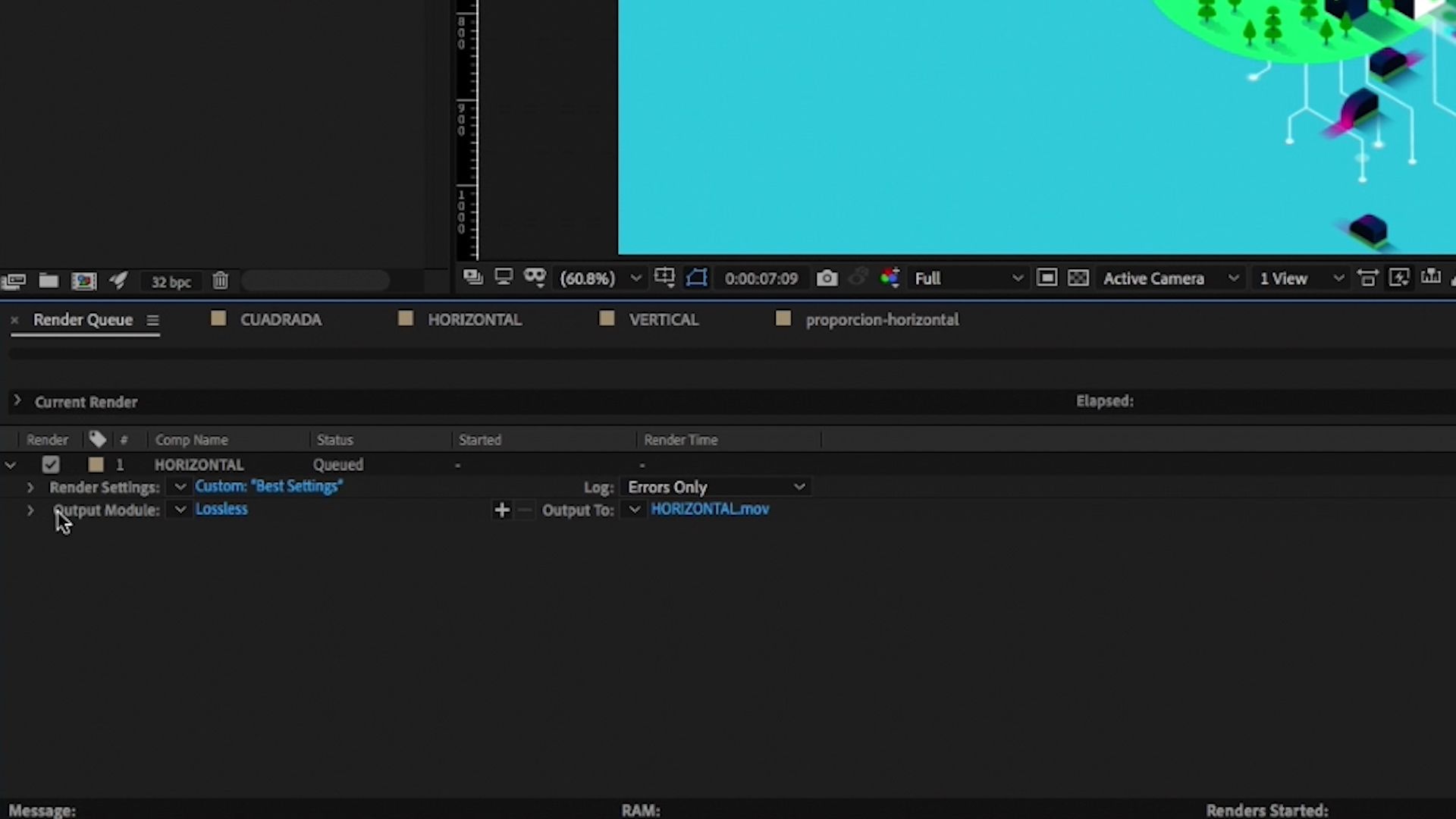The image size is (1456, 819).
Task: Take a snapshot with the camera icon
Action: pos(827,278)
